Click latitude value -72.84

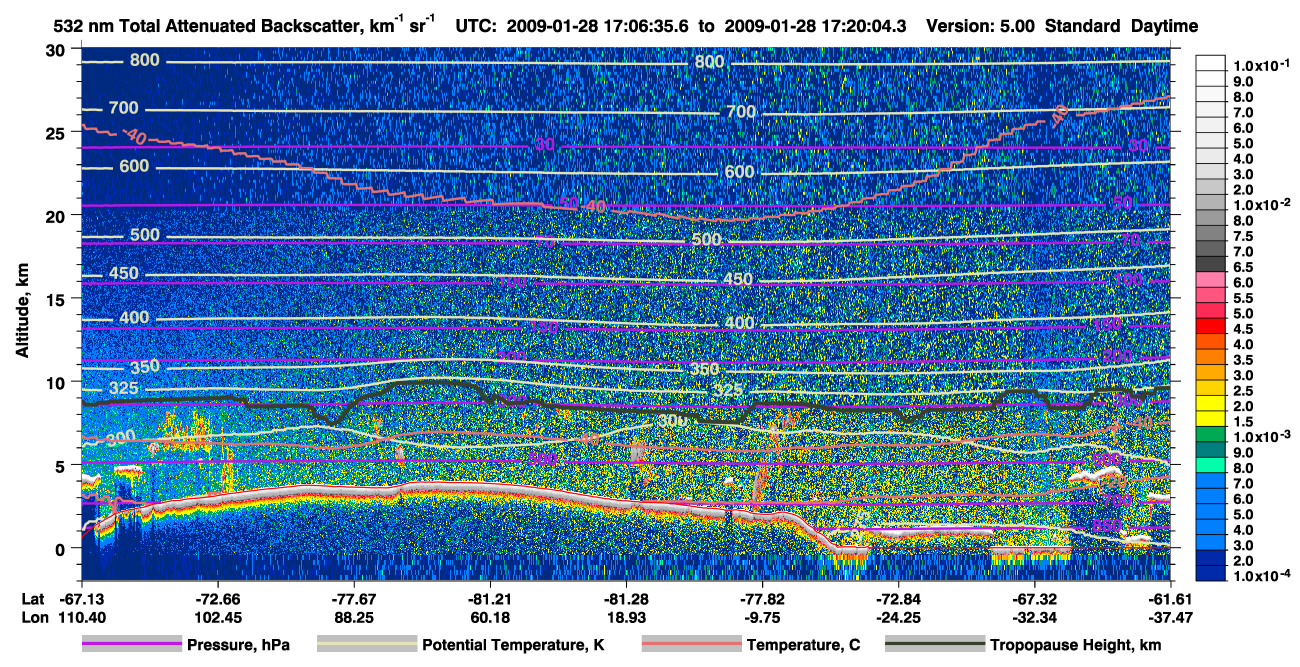898,598
